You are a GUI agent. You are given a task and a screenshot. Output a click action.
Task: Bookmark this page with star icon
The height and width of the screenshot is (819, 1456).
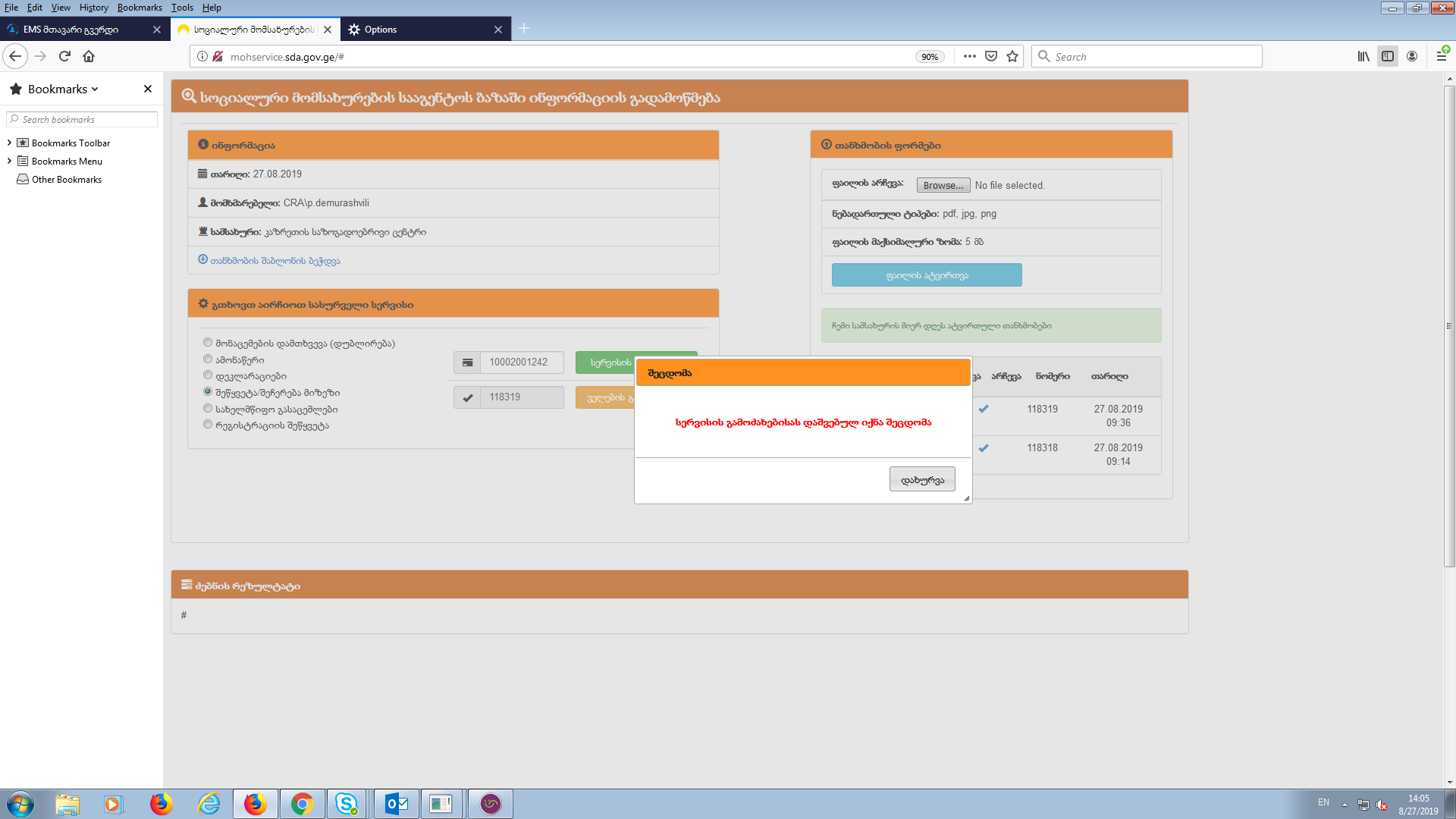click(1012, 56)
